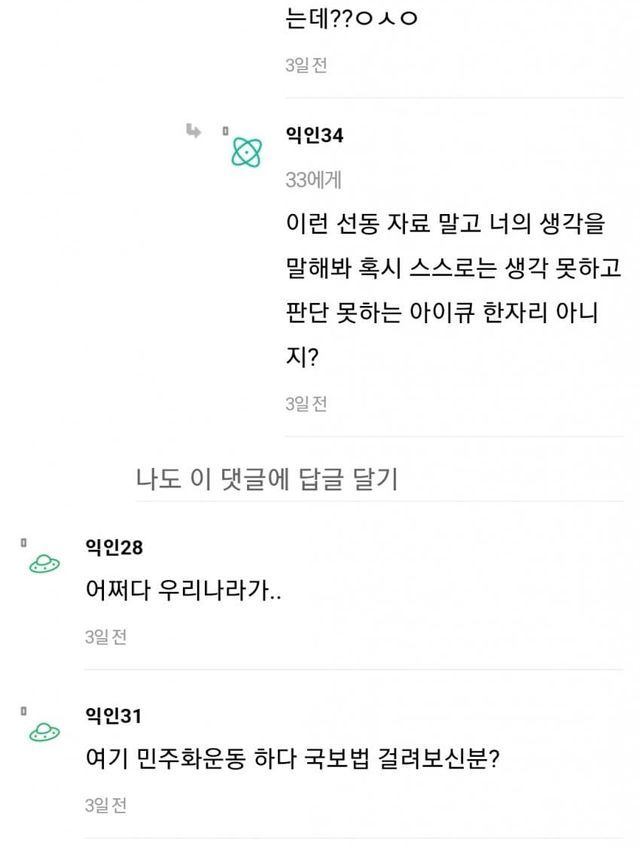The width and height of the screenshot is (640, 846).
Task: Click the UFO avatar of 익인28
Action: (x=44, y=564)
